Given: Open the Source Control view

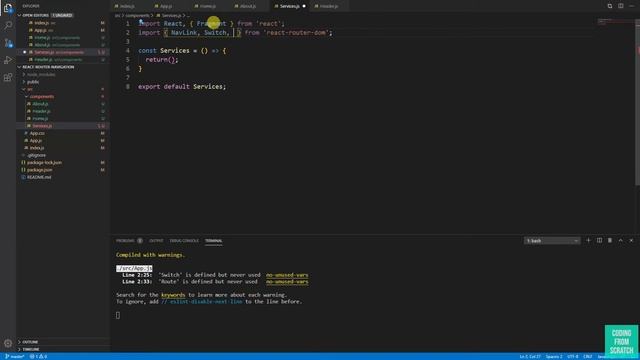Looking at the screenshot, I should (8, 43).
